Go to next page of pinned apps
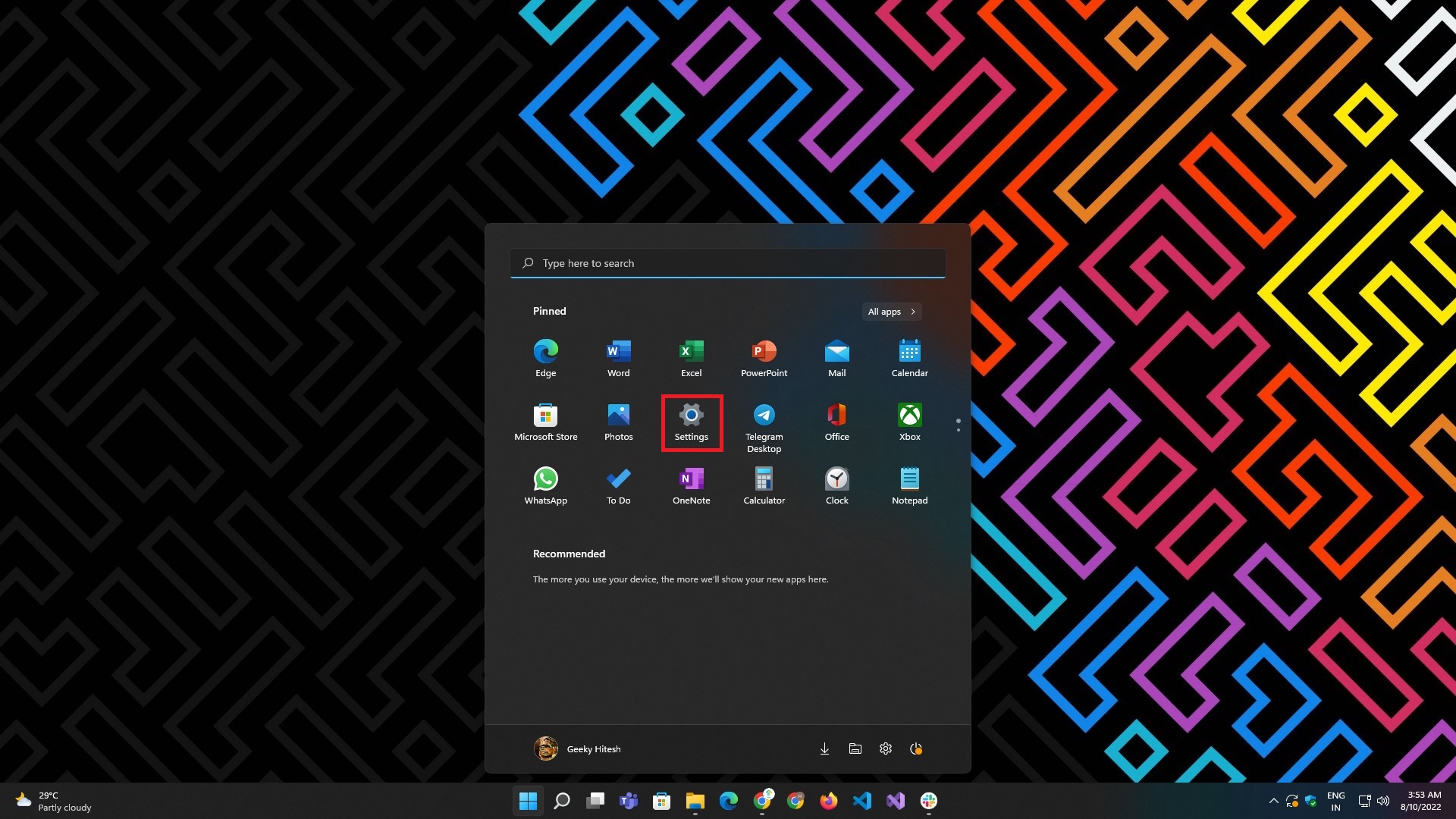Viewport: 1456px width, 819px height. pos(958,431)
